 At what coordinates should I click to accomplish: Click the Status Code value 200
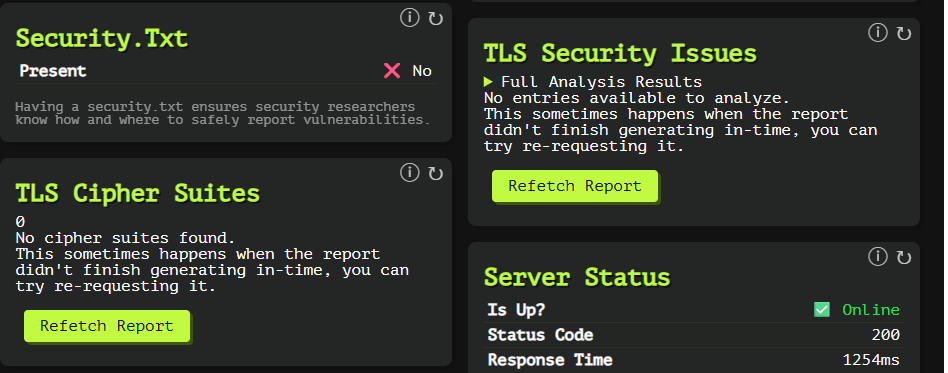[x=886, y=335]
